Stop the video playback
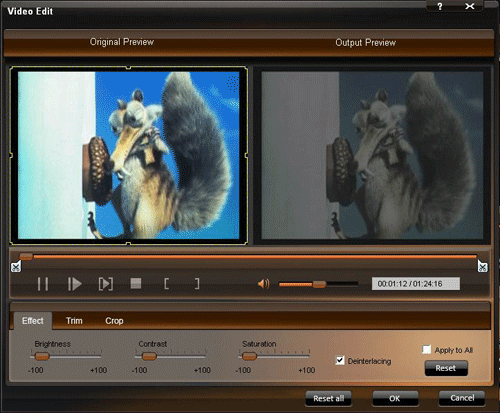 click(136, 284)
